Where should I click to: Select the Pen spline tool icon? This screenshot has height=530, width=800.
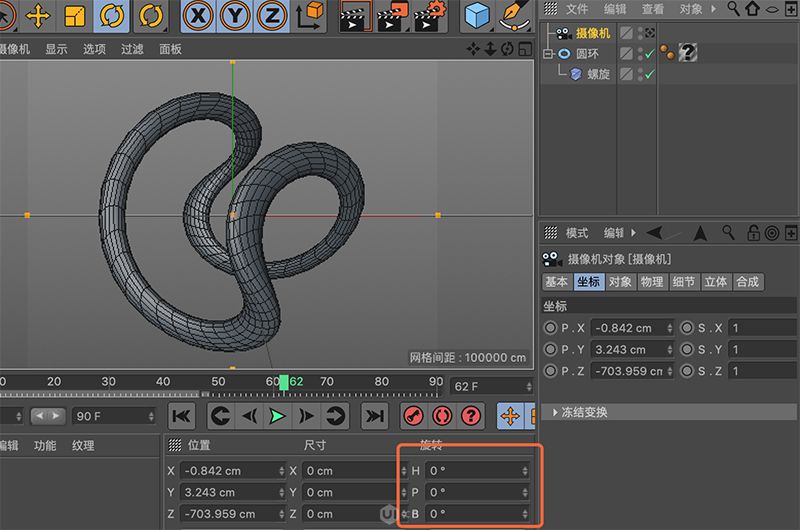point(514,15)
